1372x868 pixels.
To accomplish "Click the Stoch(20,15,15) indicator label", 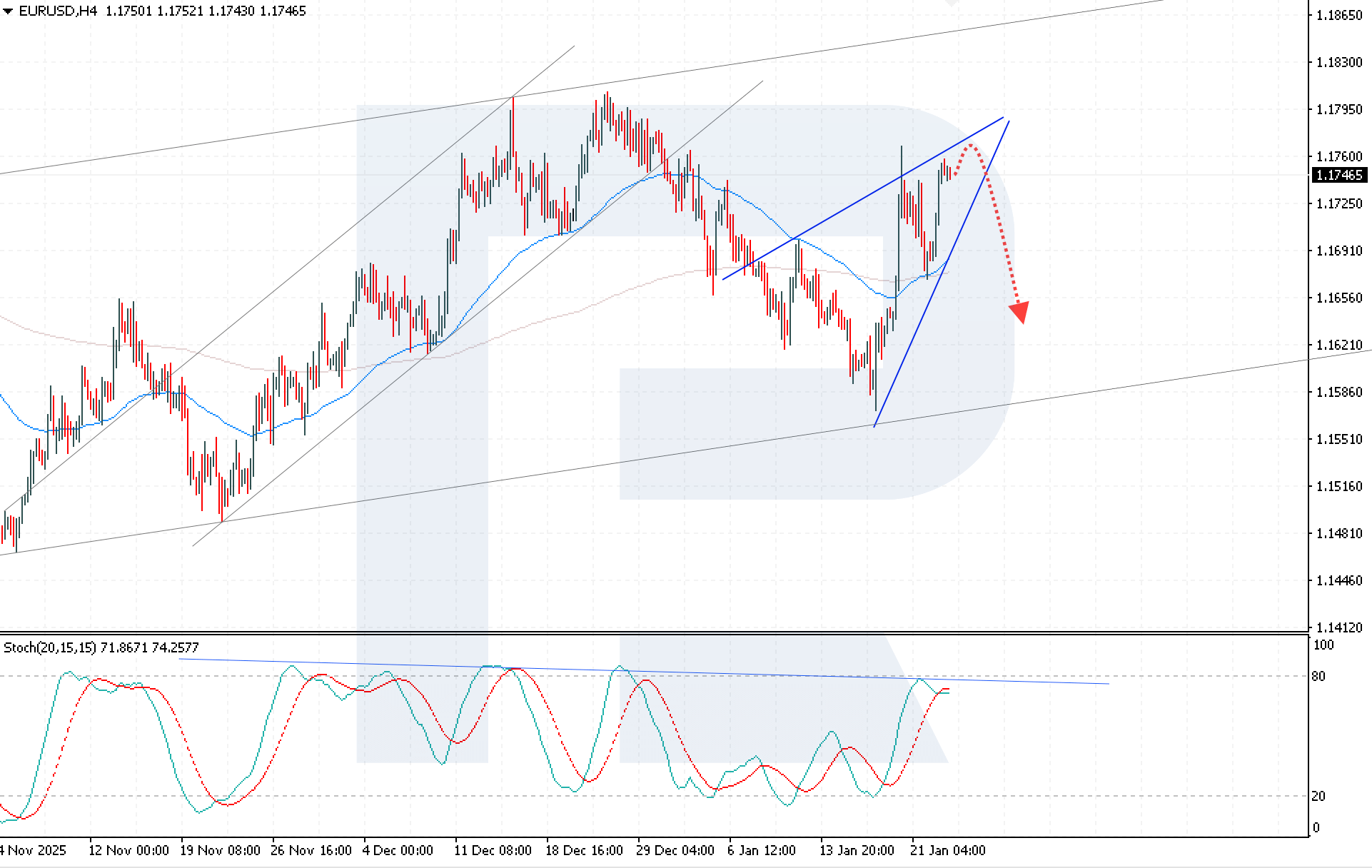I will (50, 647).
